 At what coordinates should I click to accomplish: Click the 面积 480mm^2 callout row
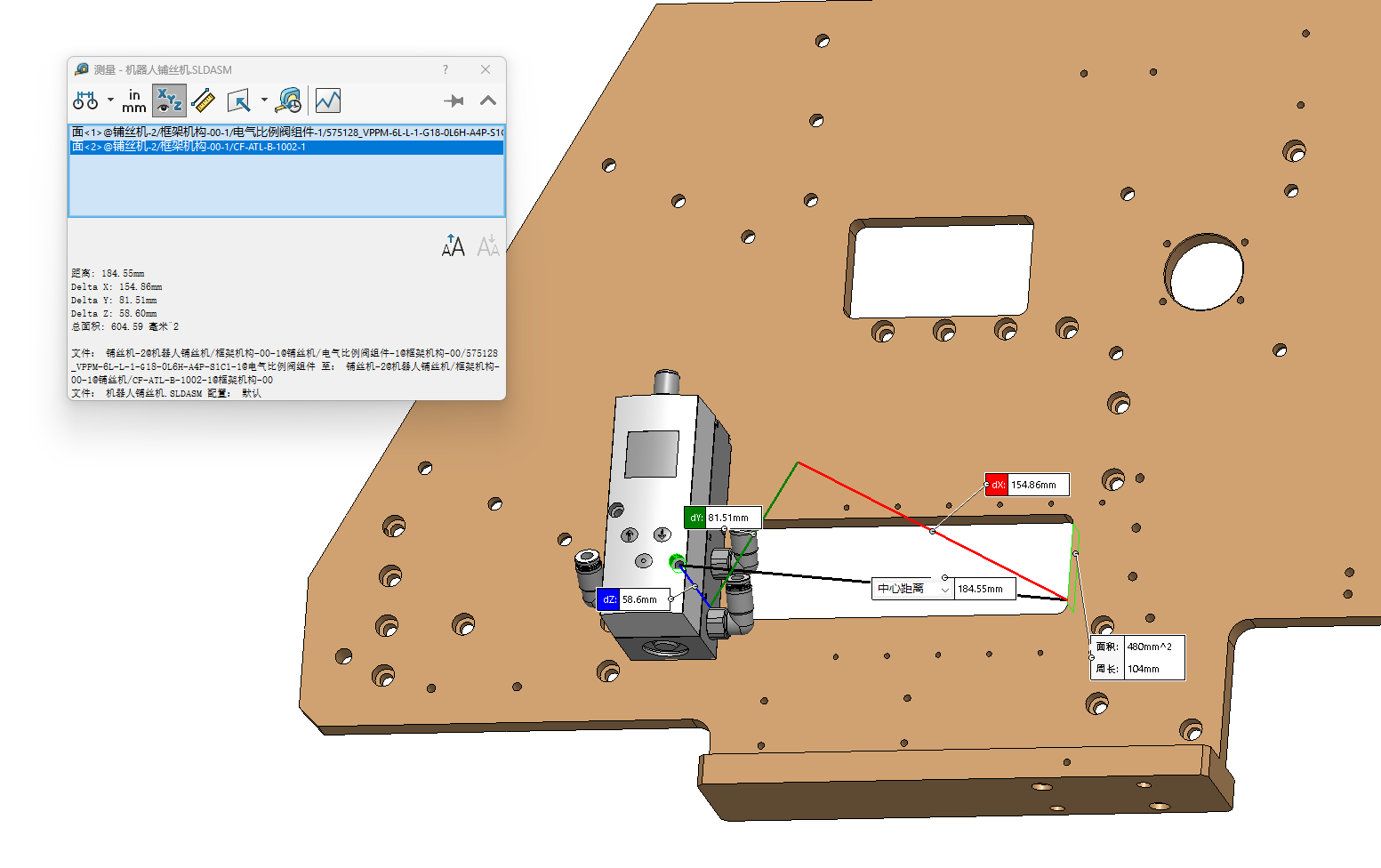point(1138,647)
